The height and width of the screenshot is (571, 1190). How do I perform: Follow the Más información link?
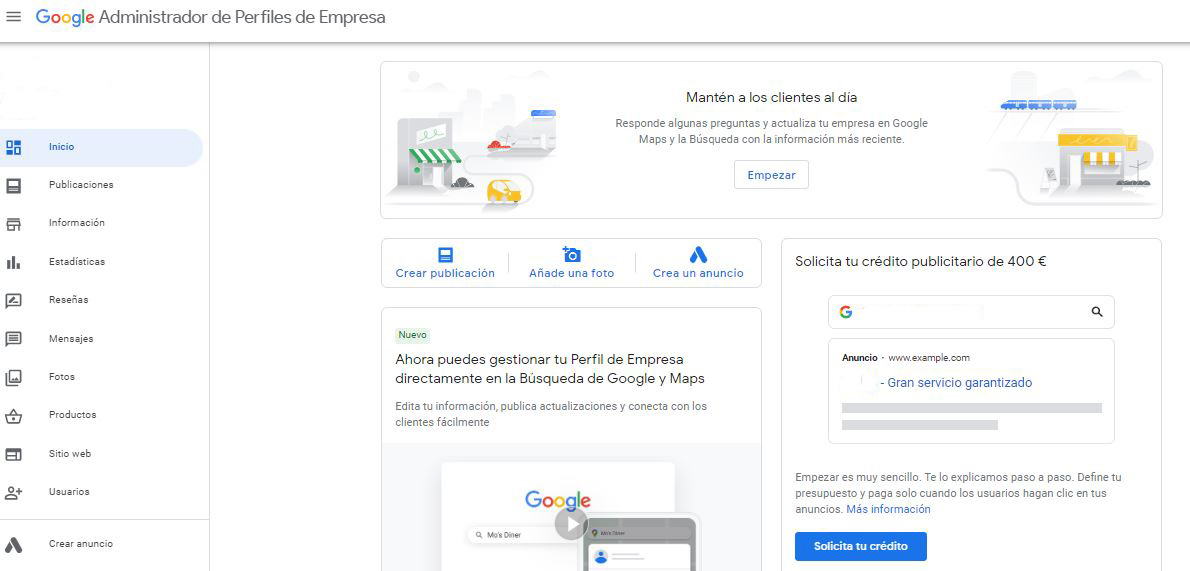pos(888,509)
